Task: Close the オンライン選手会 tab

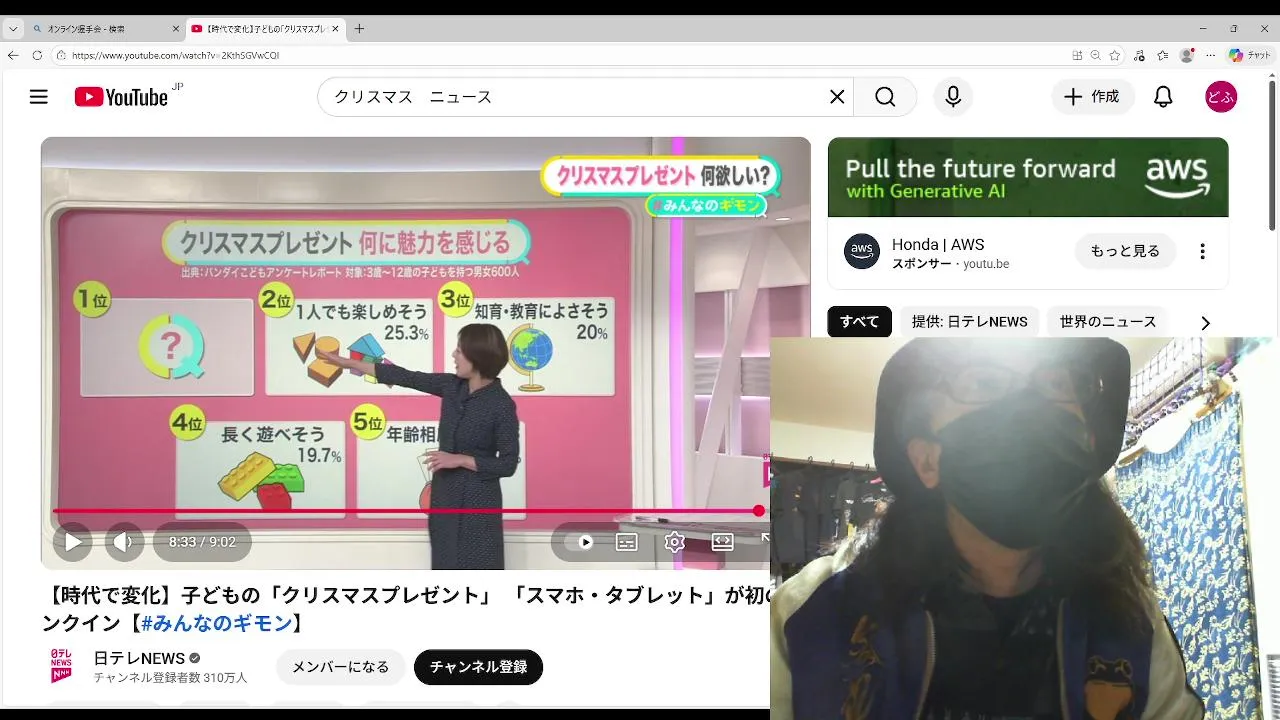Action: tap(176, 29)
